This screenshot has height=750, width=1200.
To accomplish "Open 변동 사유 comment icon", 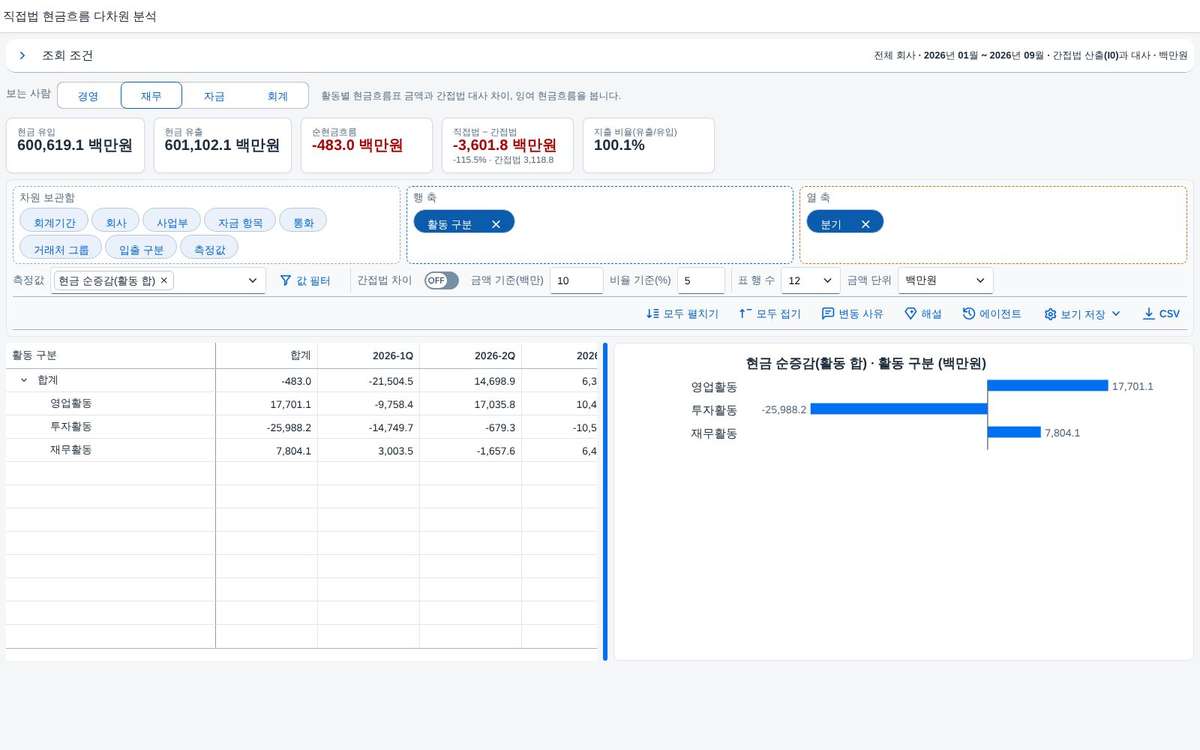I will pos(828,314).
